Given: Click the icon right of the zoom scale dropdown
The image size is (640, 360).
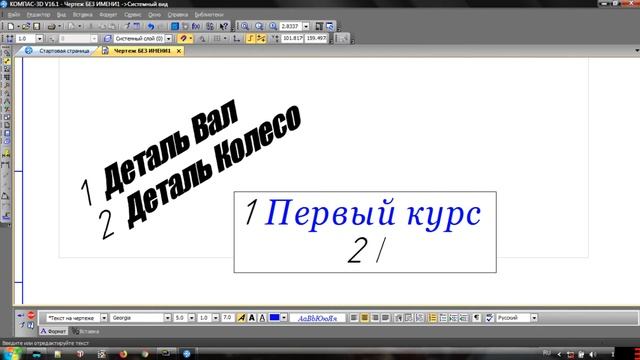Looking at the screenshot, I should 319,27.
